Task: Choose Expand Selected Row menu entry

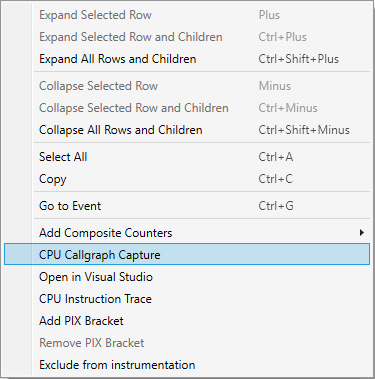Action: click(187, 15)
